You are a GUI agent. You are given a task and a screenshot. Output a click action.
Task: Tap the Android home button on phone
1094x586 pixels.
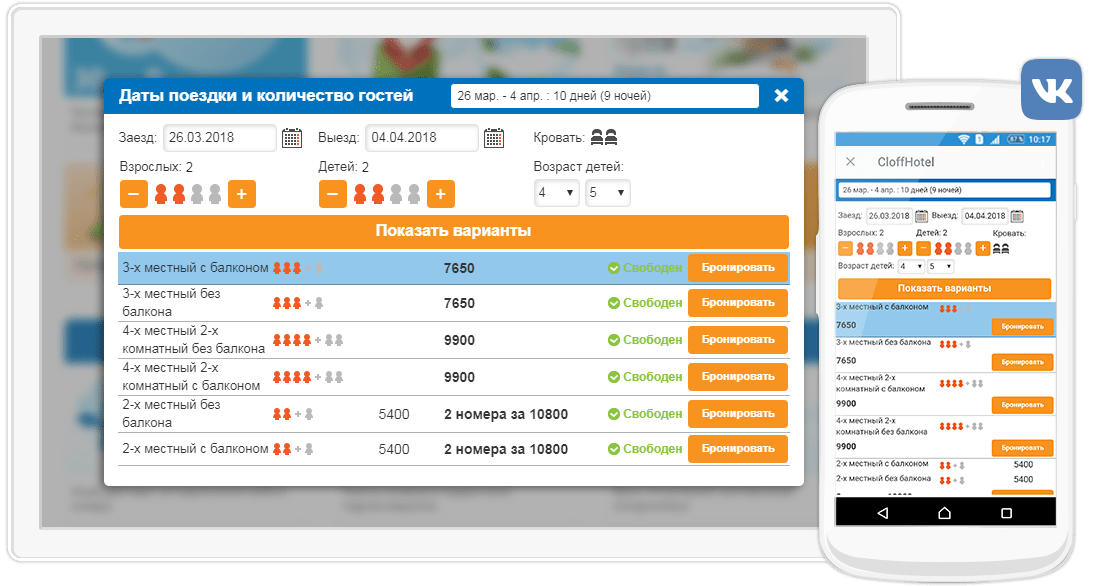pyautogui.click(x=945, y=512)
